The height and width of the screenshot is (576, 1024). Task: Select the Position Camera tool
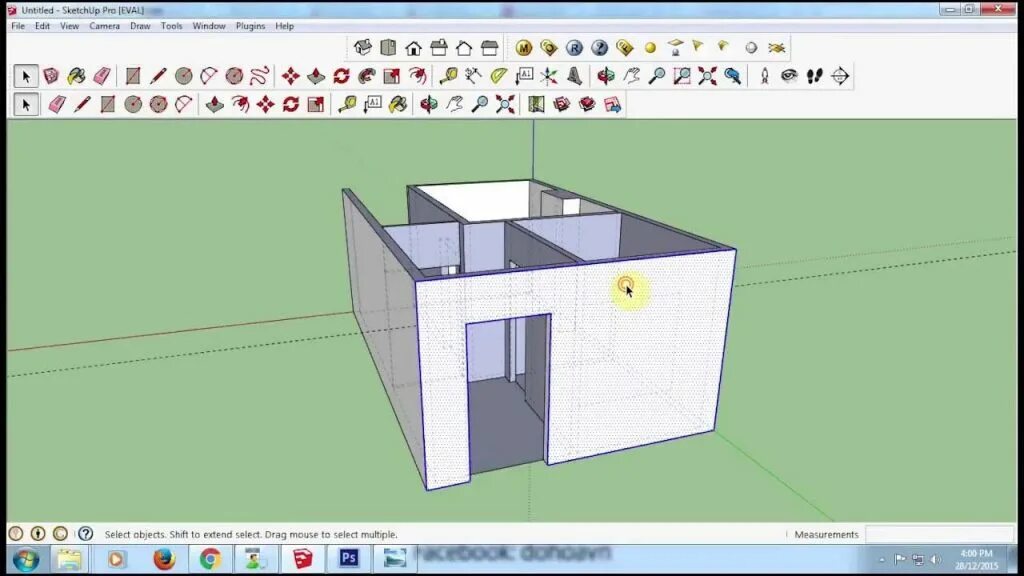point(764,76)
